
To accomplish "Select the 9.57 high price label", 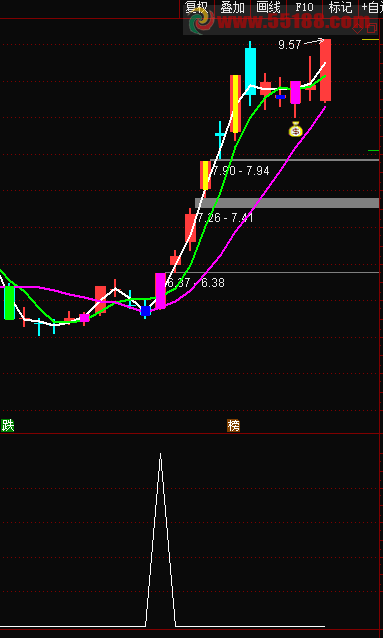I will pos(289,45).
